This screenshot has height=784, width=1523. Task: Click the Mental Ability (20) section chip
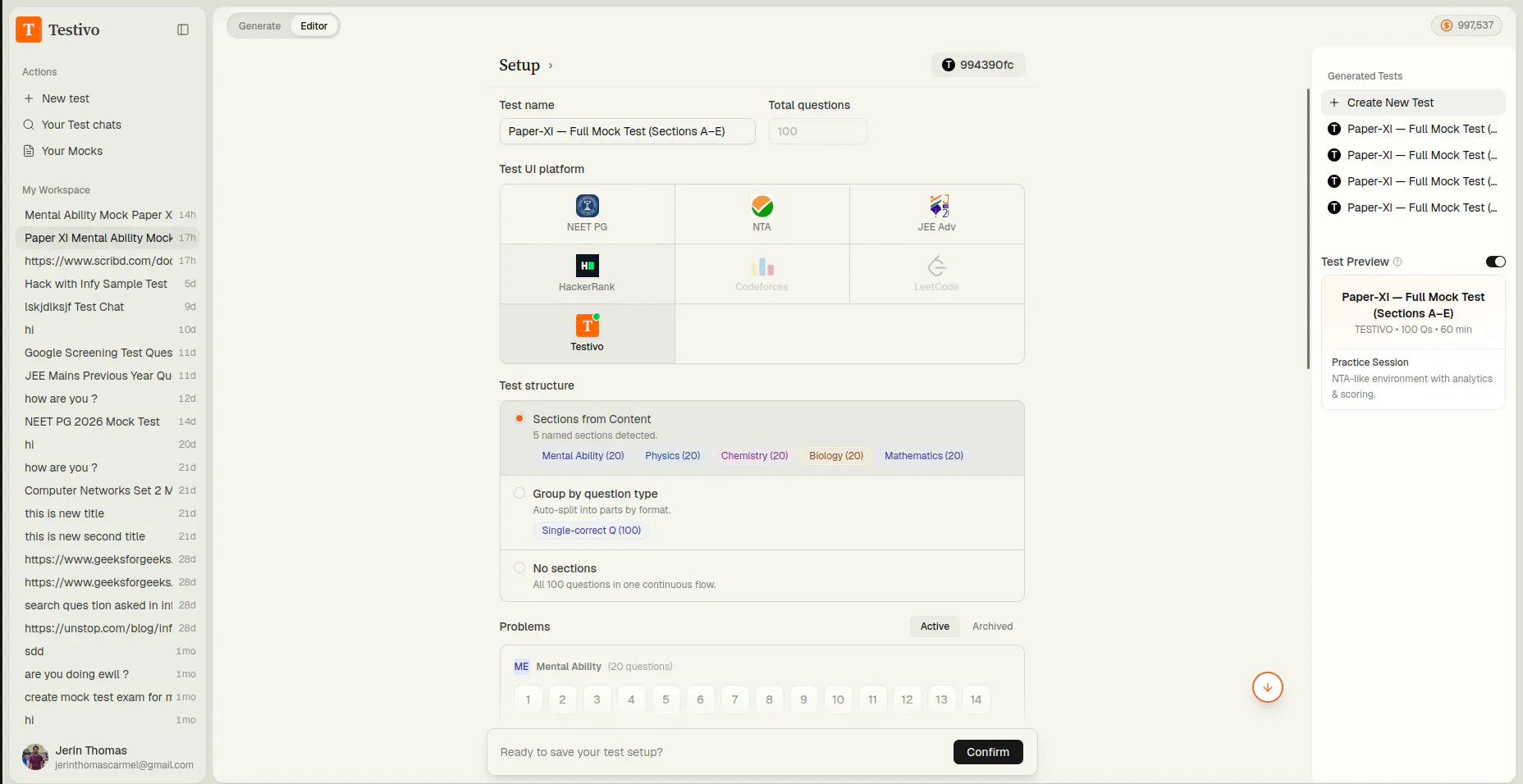[x=583, y=456]
